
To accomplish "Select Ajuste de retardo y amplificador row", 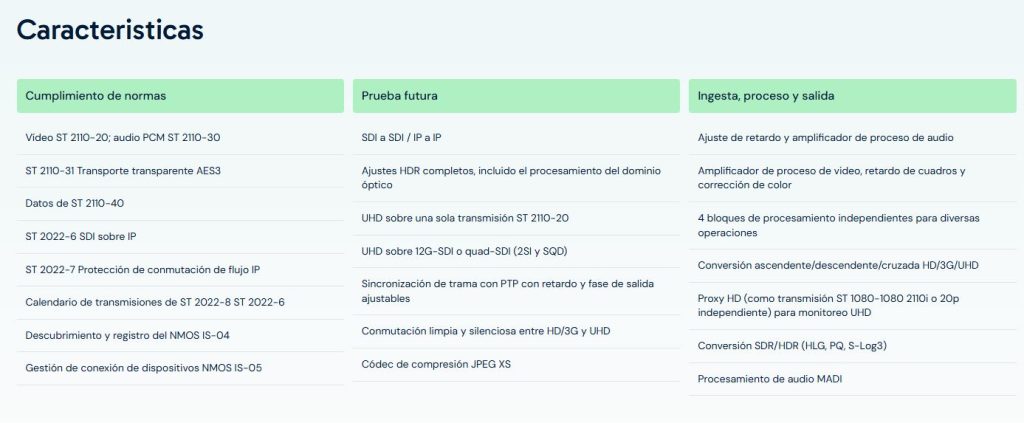I will tap(852, 138).
